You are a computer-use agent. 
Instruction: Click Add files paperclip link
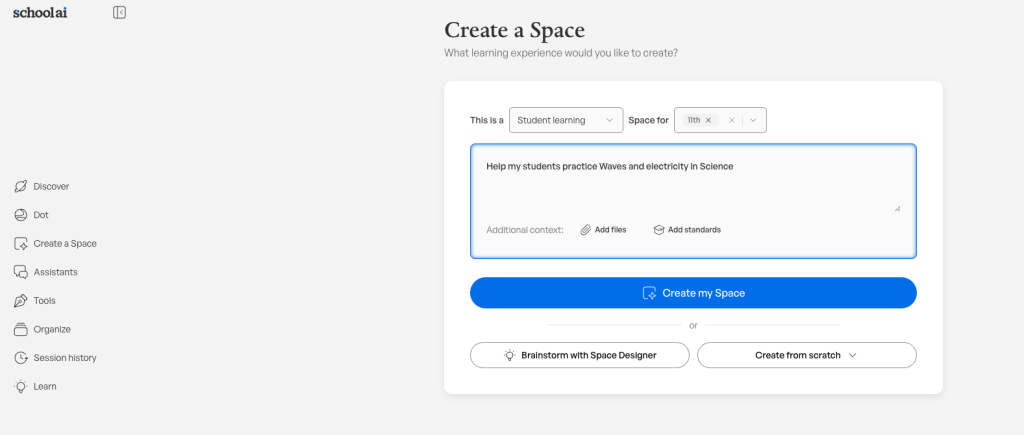tap(603, 230)
